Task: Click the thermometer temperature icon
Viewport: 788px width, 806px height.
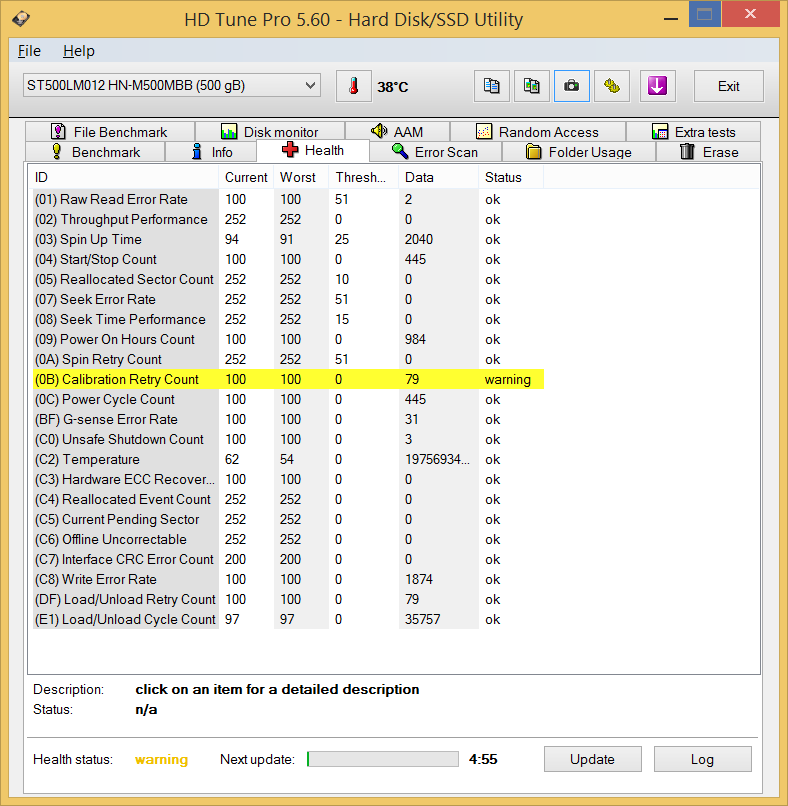Action: 353,86
